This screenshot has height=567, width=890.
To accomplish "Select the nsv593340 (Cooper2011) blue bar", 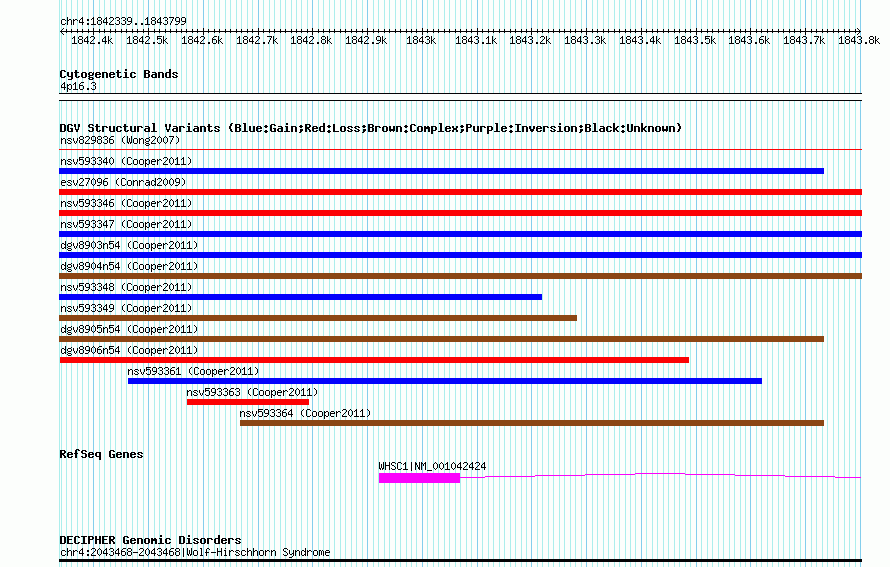I will tap(442, 171).
